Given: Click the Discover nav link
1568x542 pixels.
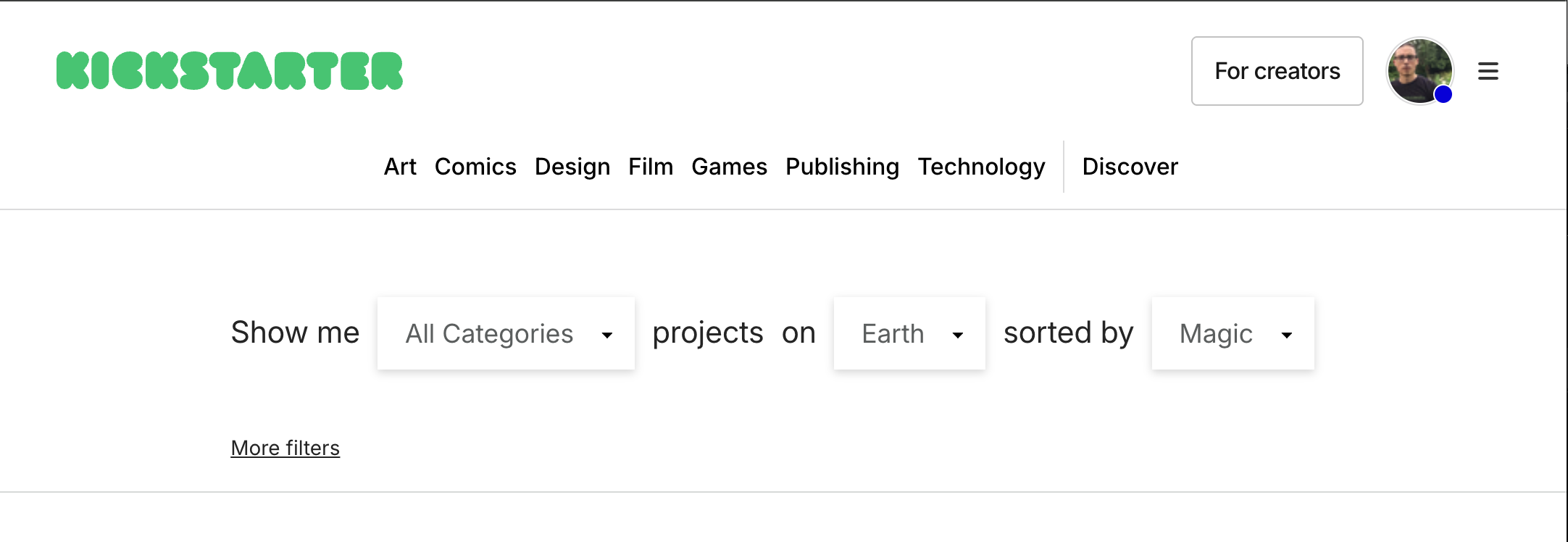Looking at the screenshot, I should 1130,167.
